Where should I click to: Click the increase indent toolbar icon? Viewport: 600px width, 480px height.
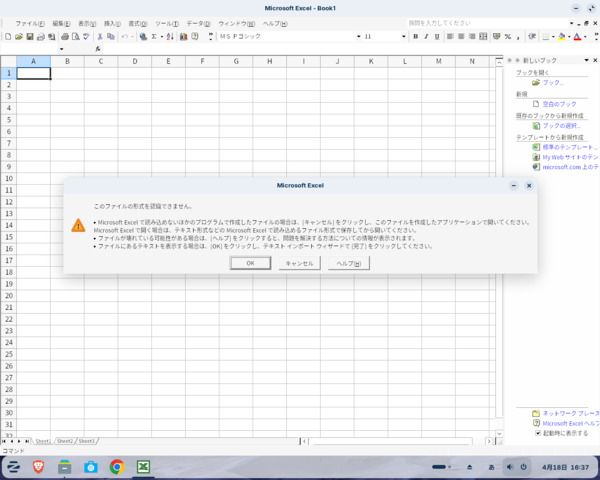(532, 36)
